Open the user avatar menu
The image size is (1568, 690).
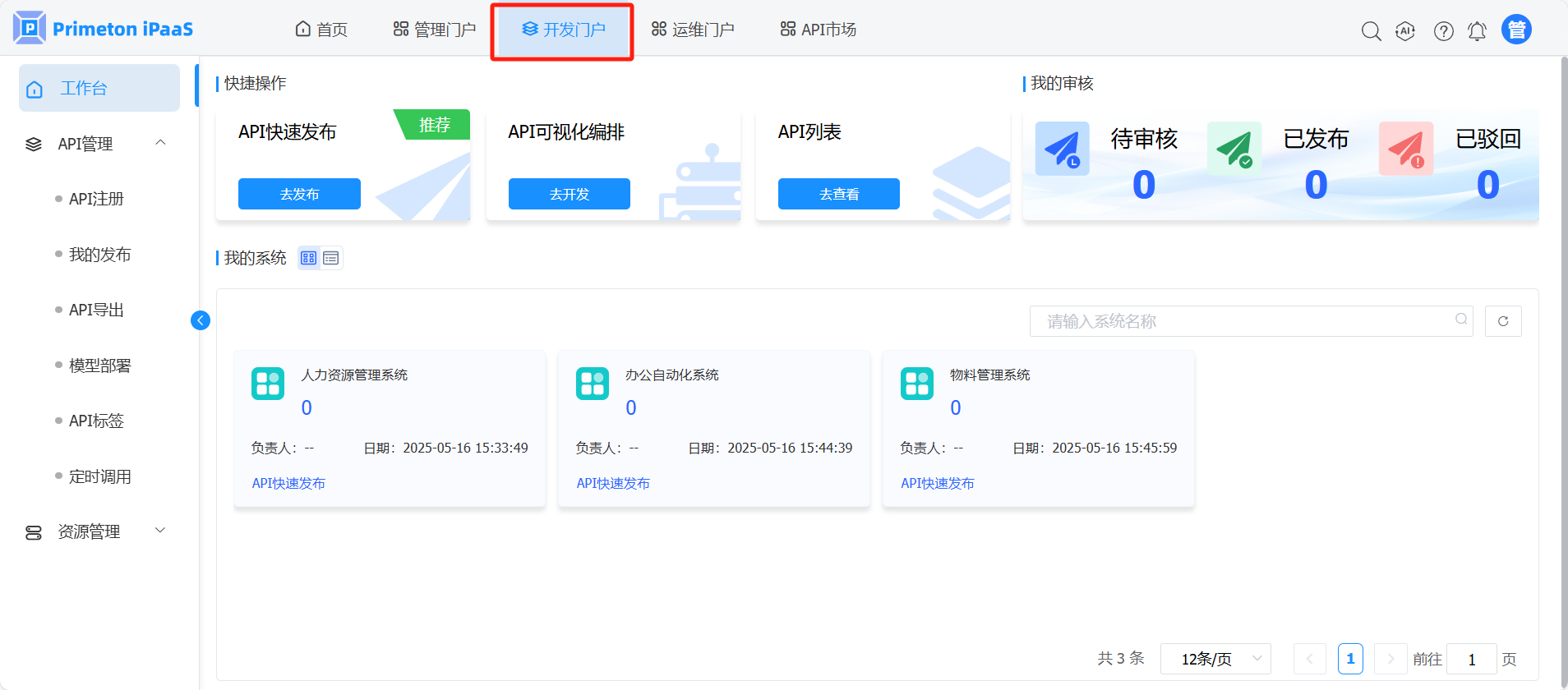pyautogui.click(x=1516, y=30)
